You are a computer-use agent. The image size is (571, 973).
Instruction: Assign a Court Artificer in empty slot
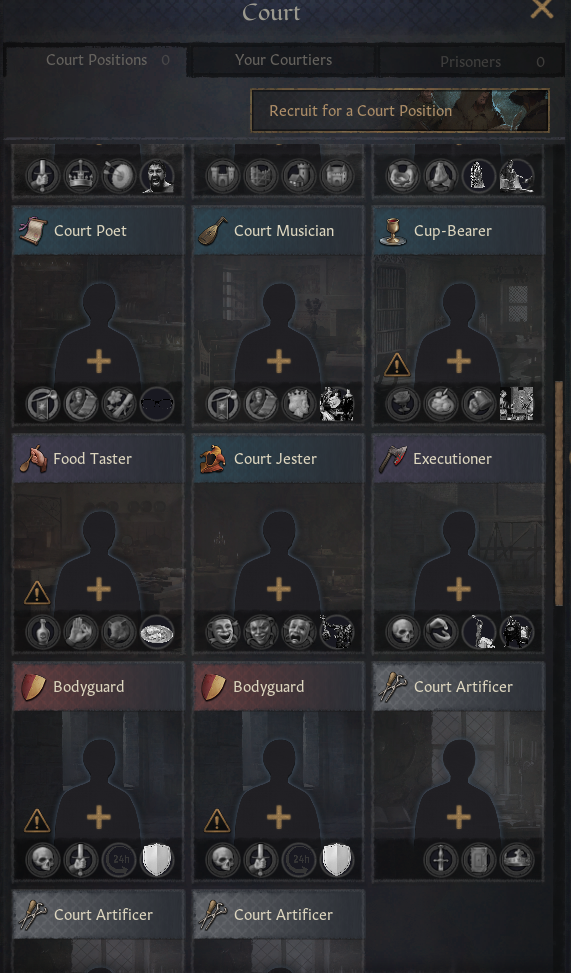point(459,817)
